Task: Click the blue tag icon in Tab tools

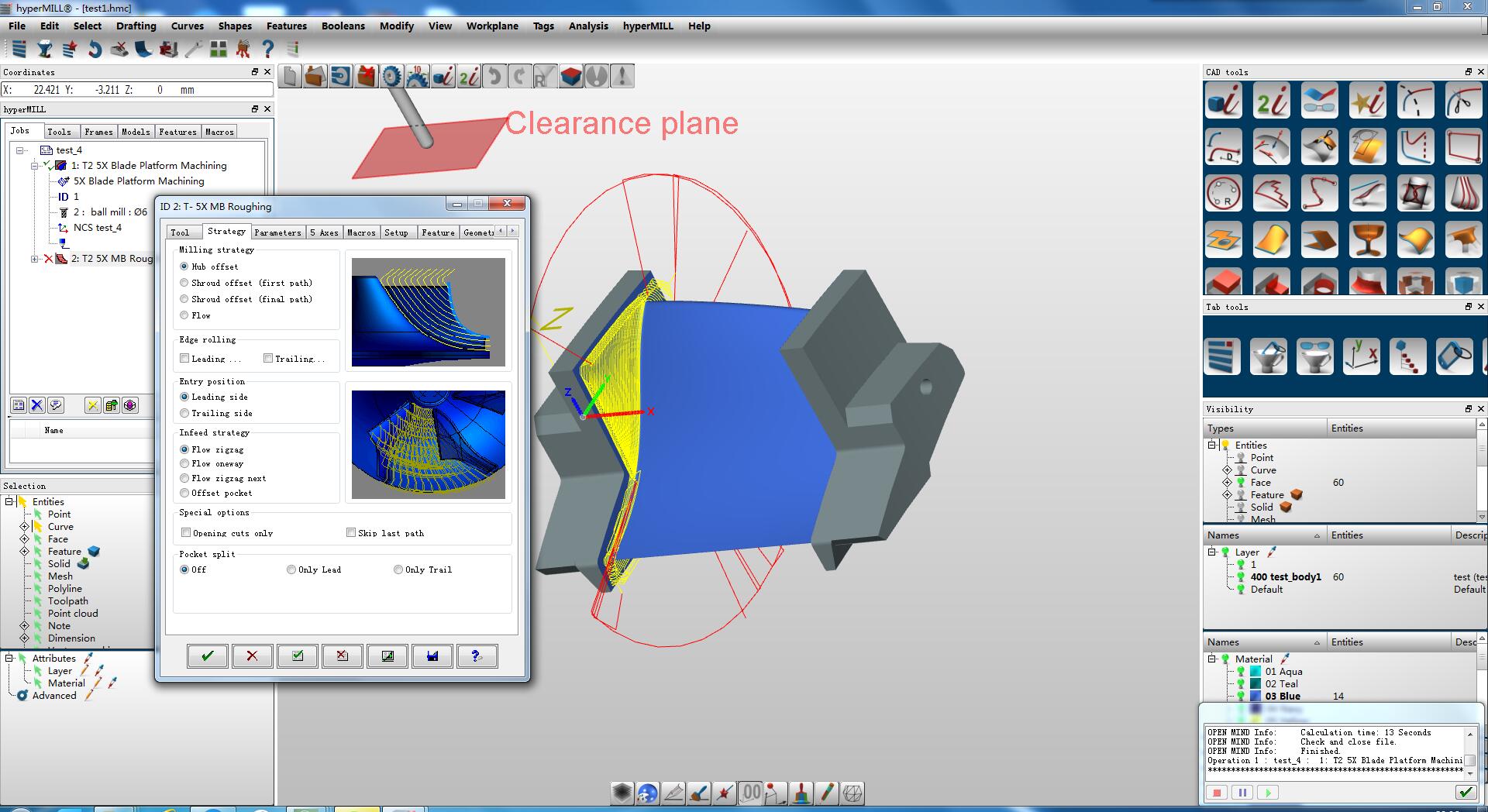Action: 1455,357
